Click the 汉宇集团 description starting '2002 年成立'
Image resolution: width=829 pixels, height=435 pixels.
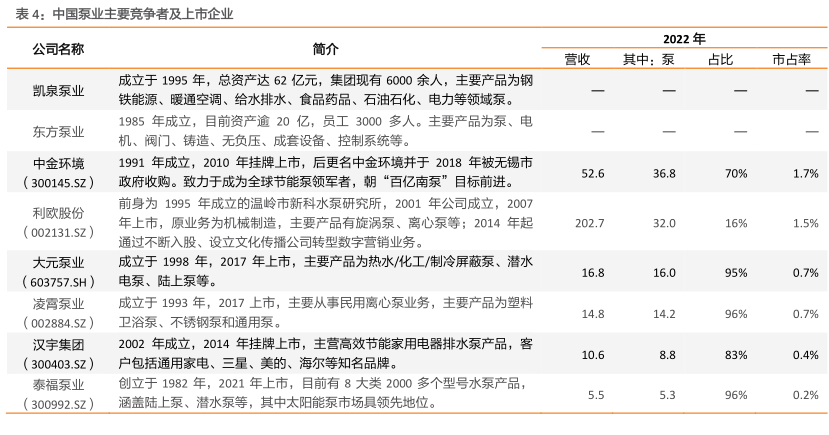325,354
